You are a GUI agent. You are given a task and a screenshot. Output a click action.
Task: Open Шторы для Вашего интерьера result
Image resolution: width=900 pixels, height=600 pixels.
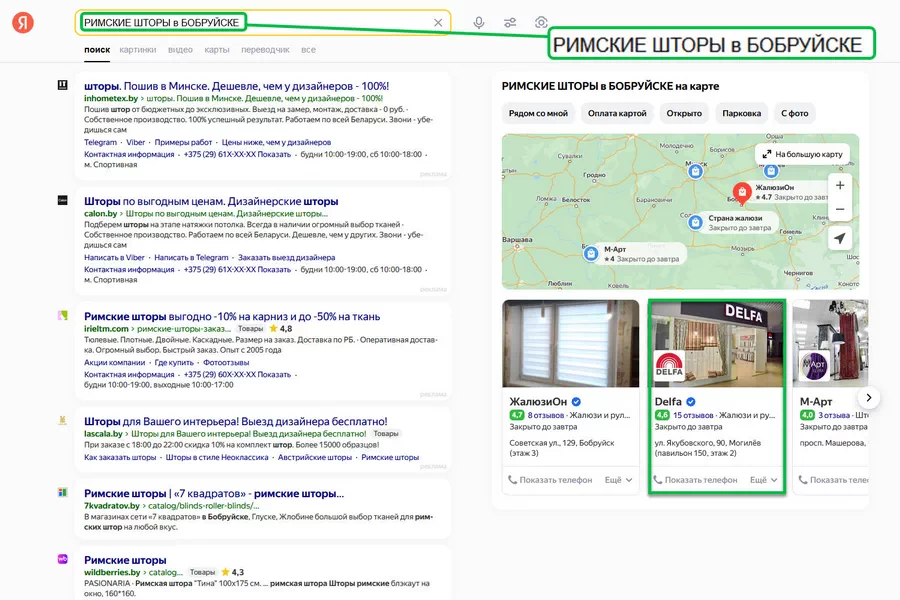[x=235, y=421]
